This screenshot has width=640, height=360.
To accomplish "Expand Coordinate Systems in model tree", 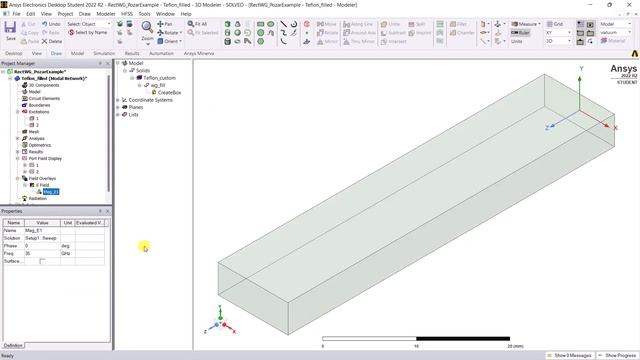I will (x=118, y=100).
